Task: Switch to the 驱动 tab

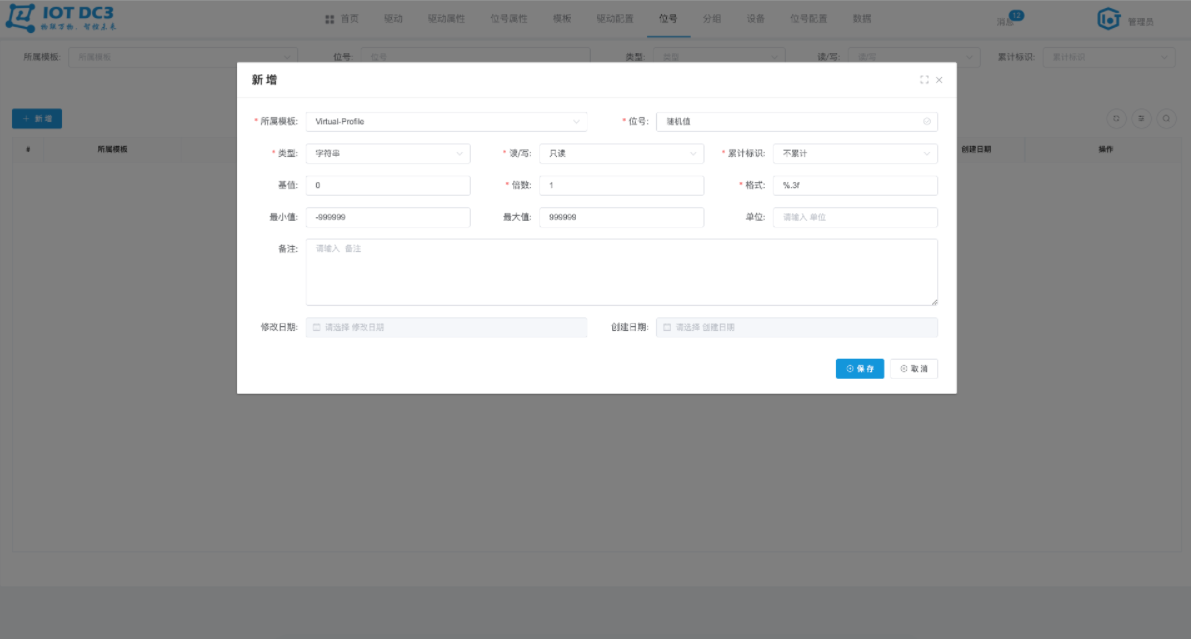Action: tap(393, 19)
